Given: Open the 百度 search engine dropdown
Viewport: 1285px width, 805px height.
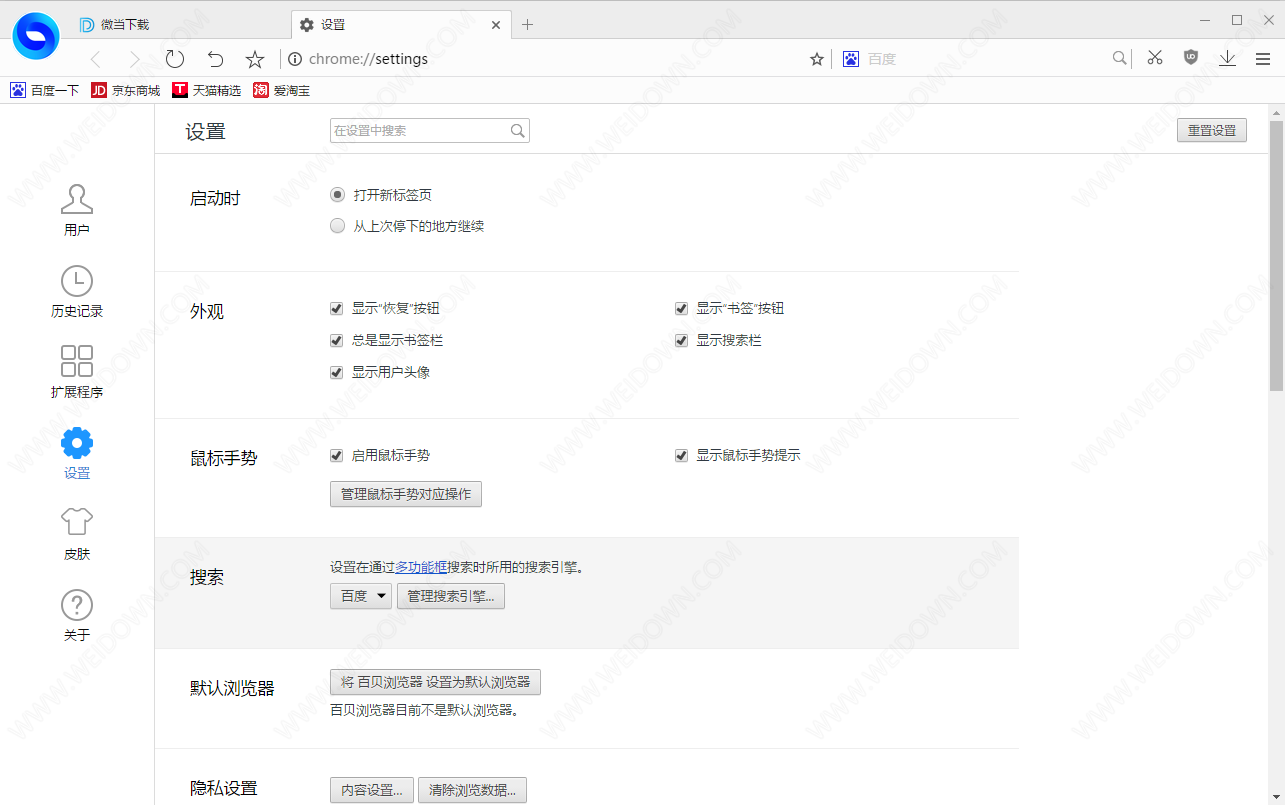Looking at the screenshot, I should click(361, 596).
